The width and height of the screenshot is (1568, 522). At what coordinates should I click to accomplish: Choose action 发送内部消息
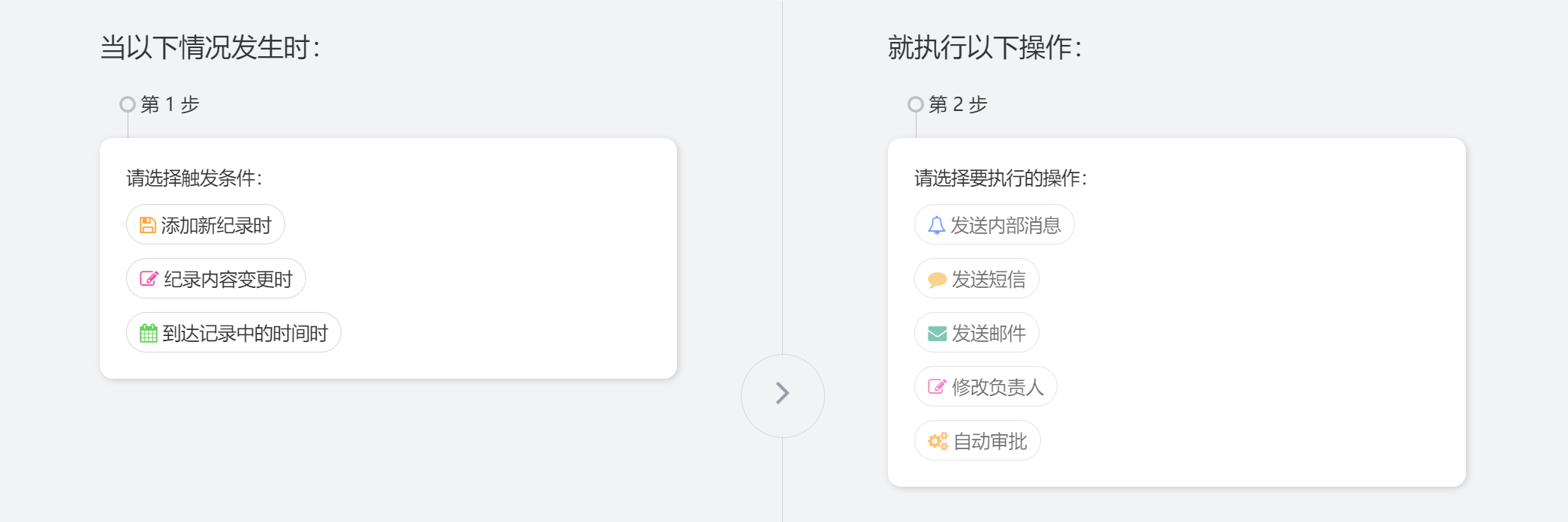click(x=995, y=224)
